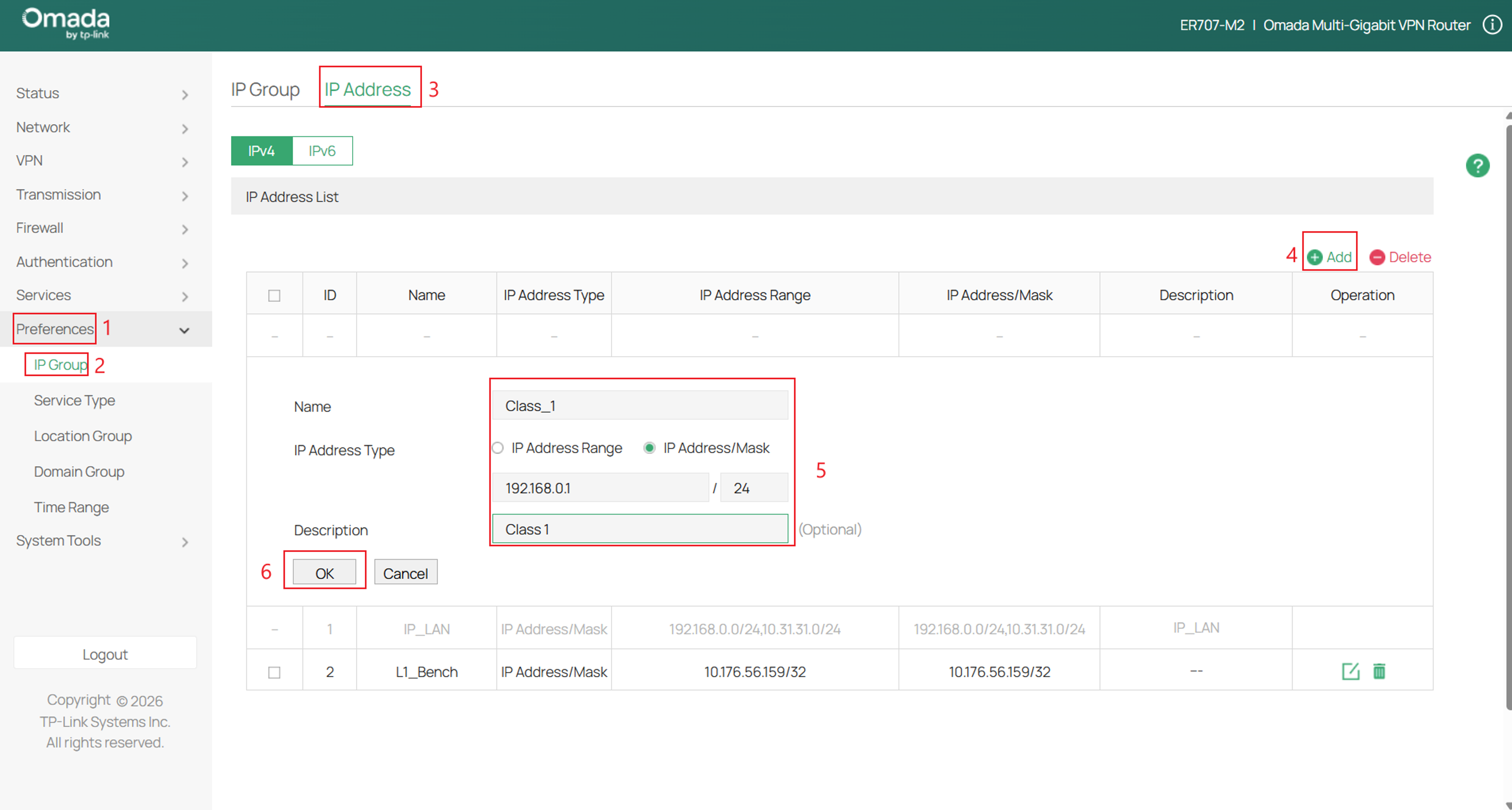The width and height of the screenshot is (1512, 810).
Task: Click the Omada by tp-link logo
Action: [66, 23]
